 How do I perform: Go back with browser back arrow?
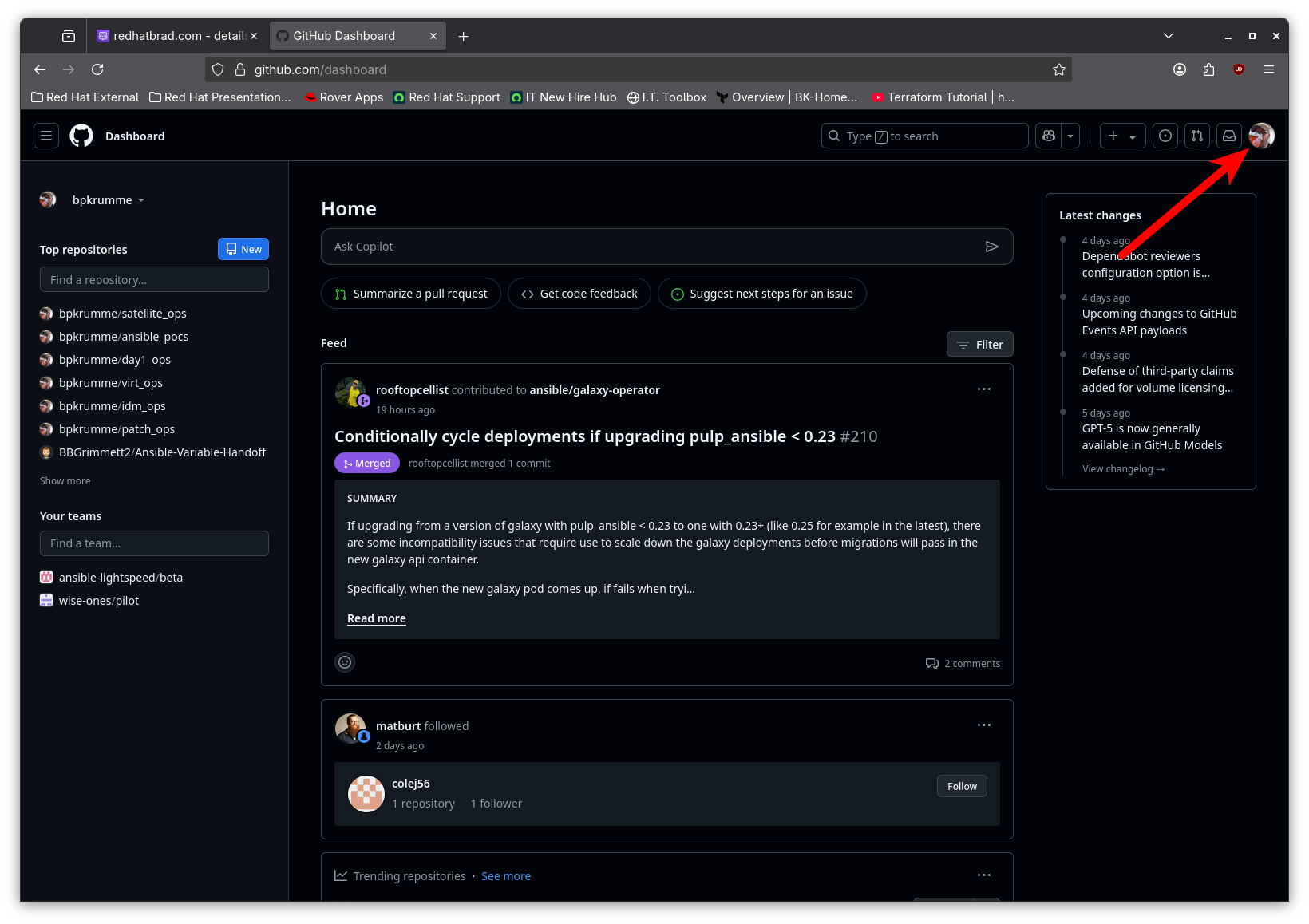(x=40, y=69)
